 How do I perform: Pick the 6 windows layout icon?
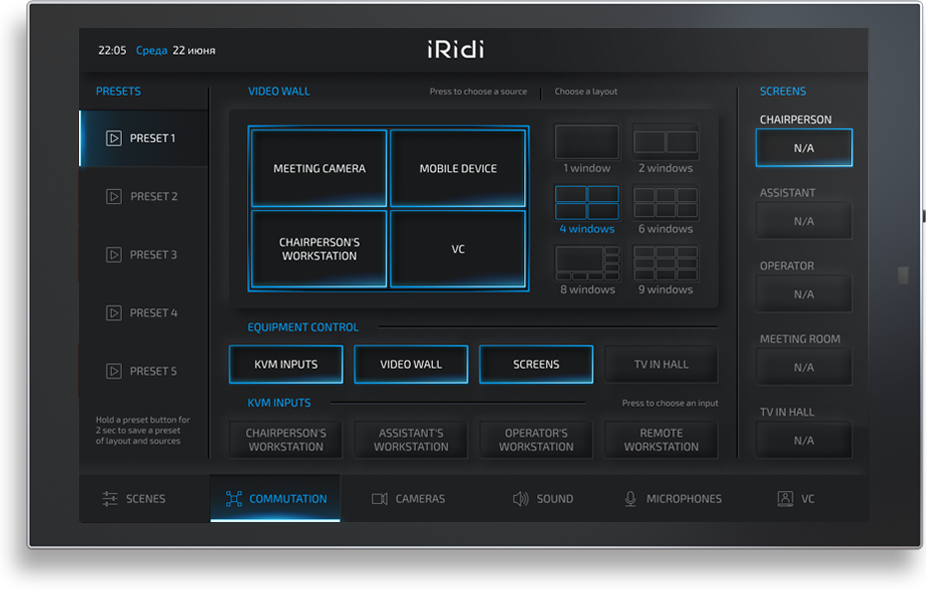(x=665, y=203)
